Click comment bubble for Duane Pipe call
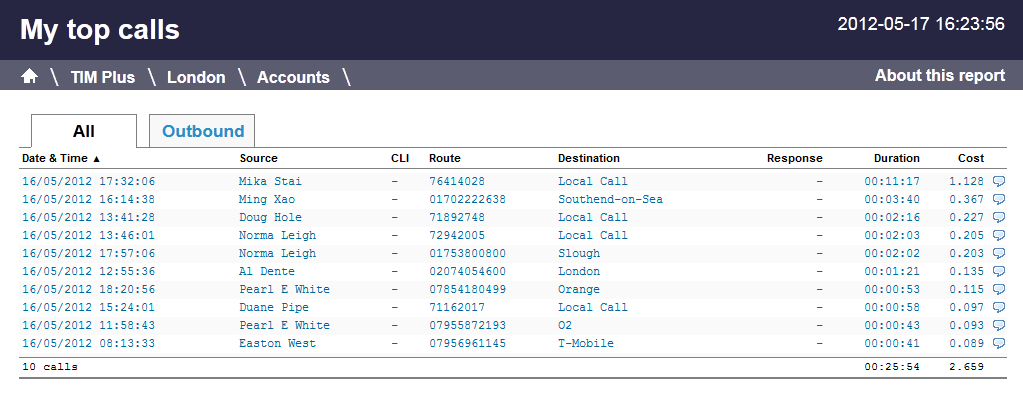This screenshot has width=1023, height=403. [998, 307]
